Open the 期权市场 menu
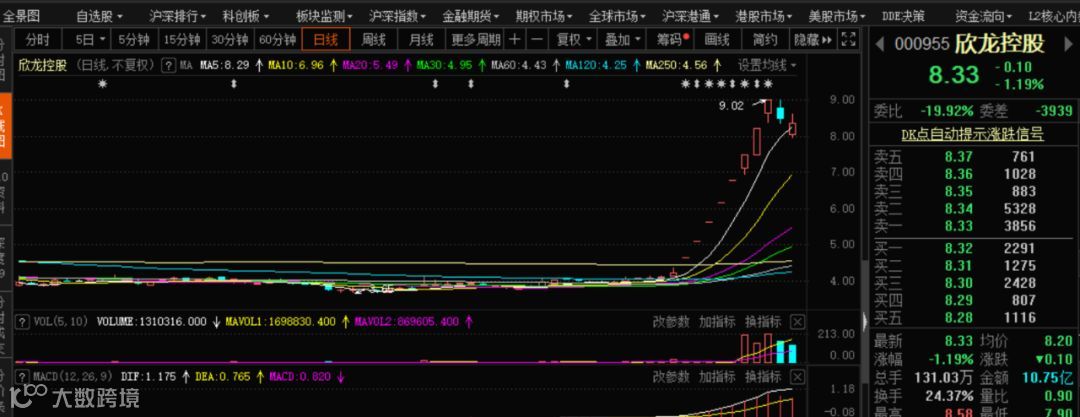The height and width of the screenshot is (417, 1080). click(x=544, y=15)
